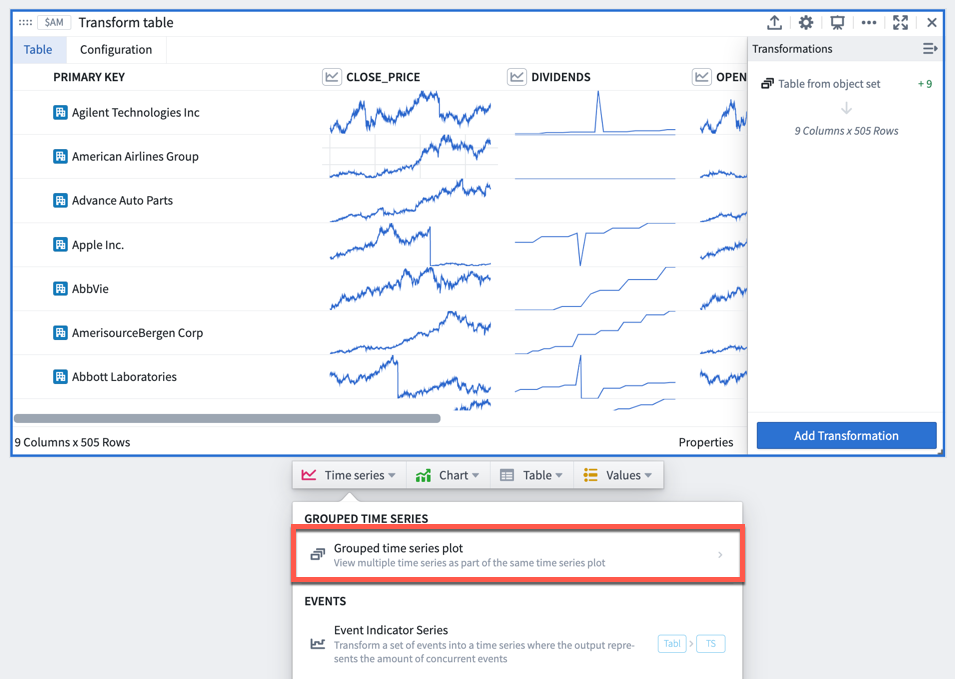
Task: Click Apple Inc. close price sparkline
Action: [411, 245]
